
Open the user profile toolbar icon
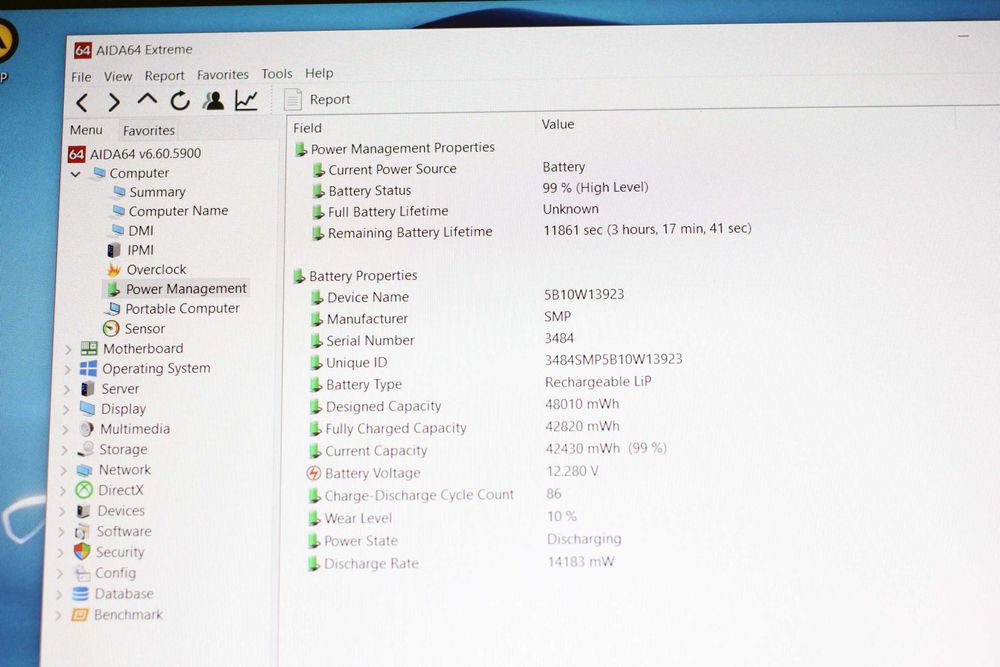point(213,101)
